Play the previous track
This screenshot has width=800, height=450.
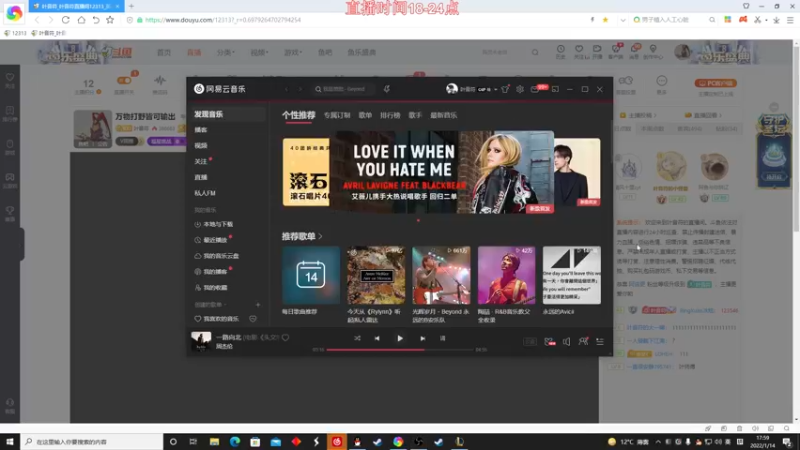click(377, 338)
